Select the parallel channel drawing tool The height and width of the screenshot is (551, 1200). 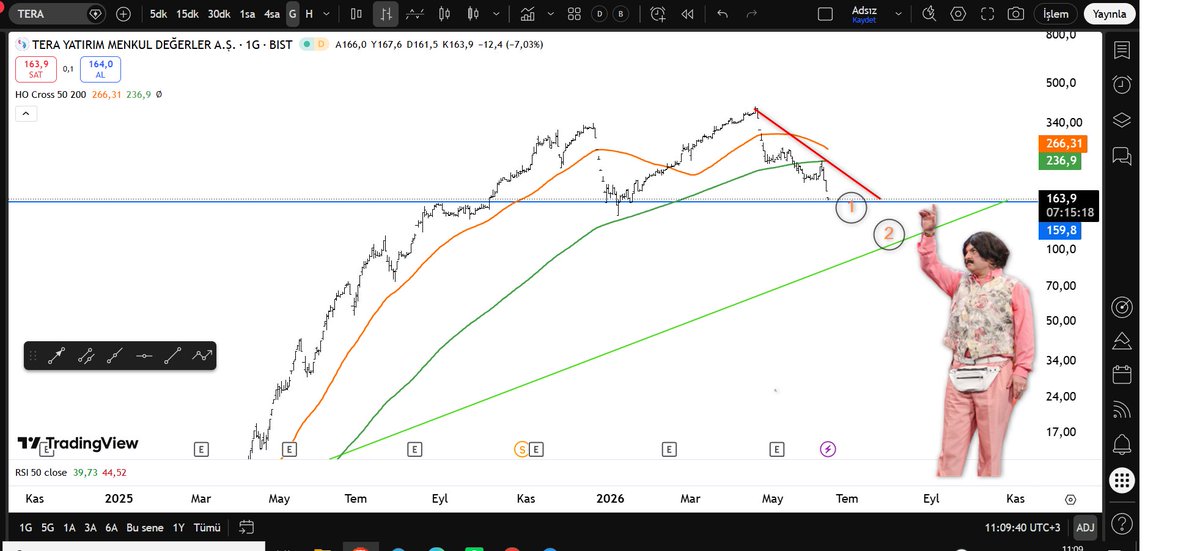coord(86,355)
